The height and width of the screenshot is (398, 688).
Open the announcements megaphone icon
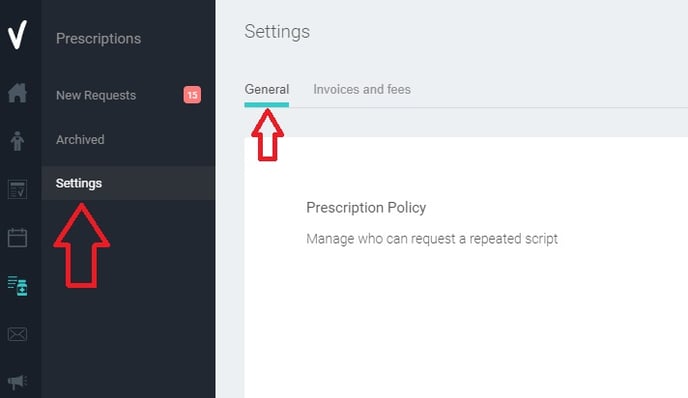[x=17, y=382]
